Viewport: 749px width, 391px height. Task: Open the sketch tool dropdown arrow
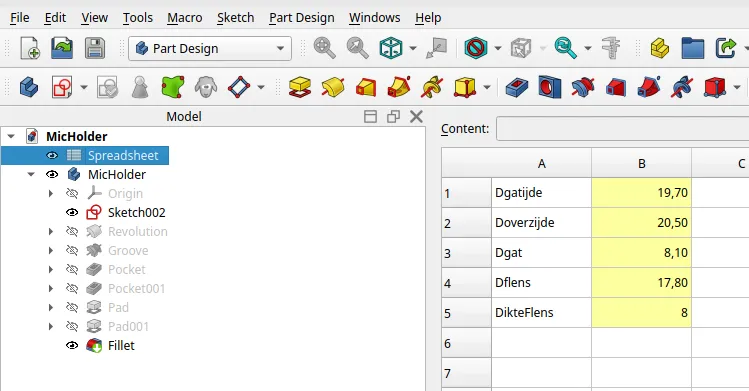point(84,87)
